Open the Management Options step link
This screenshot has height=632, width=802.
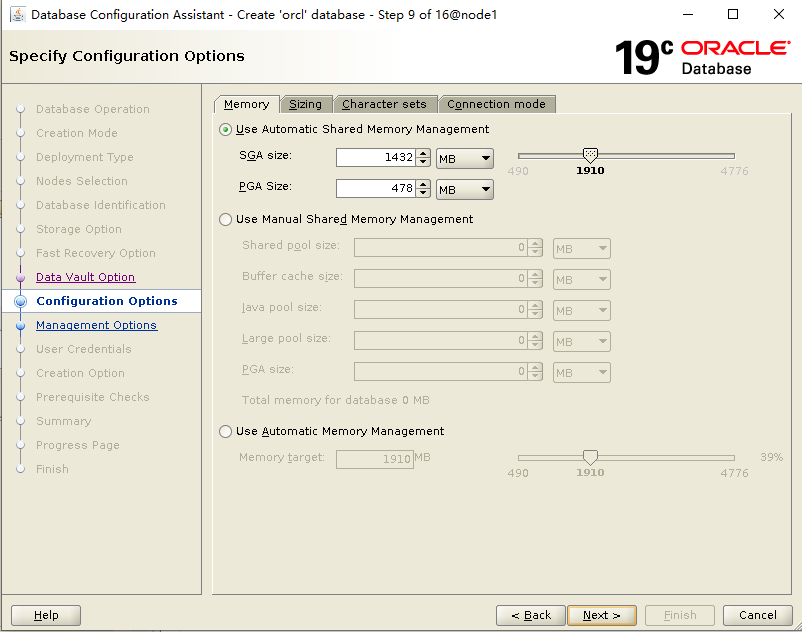click(x=96, y=325)
